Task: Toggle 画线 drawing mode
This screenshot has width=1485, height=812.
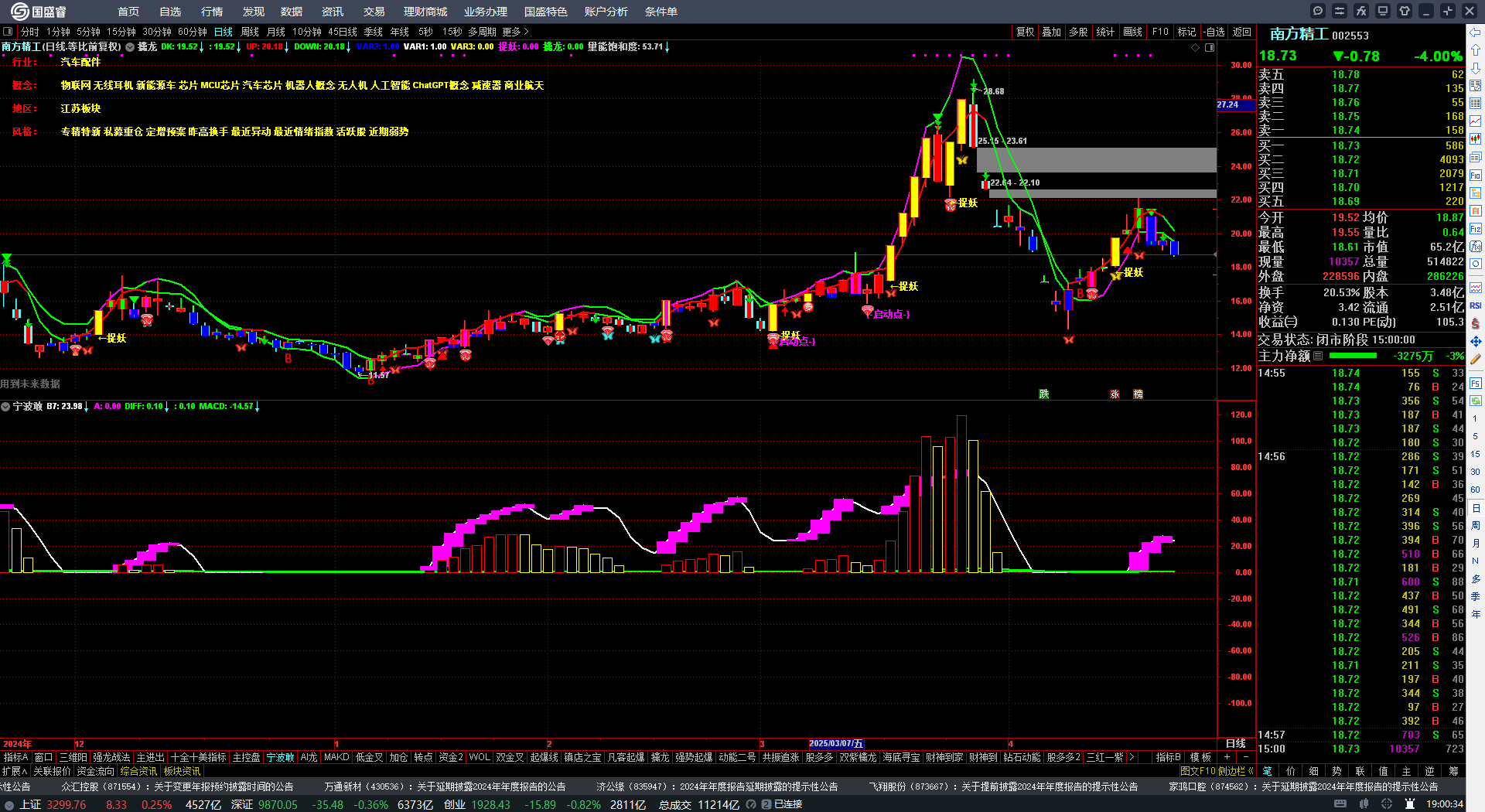Action: 1132,32
